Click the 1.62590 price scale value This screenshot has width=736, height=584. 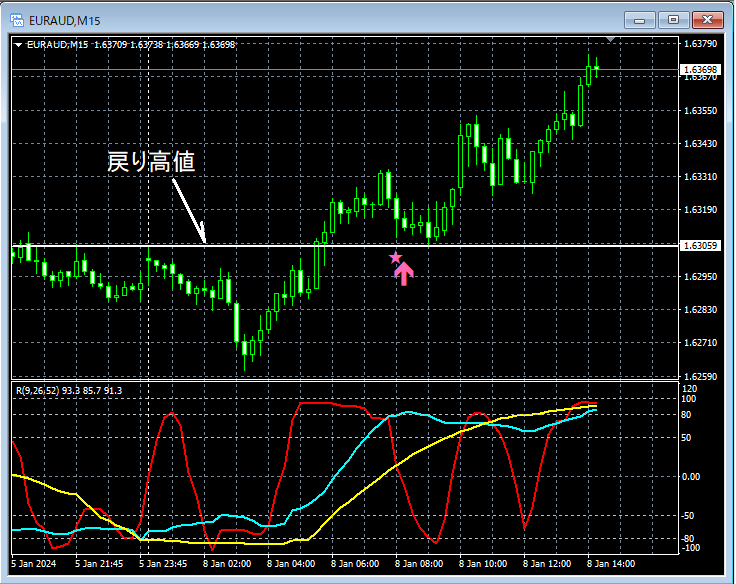[700, 377]
